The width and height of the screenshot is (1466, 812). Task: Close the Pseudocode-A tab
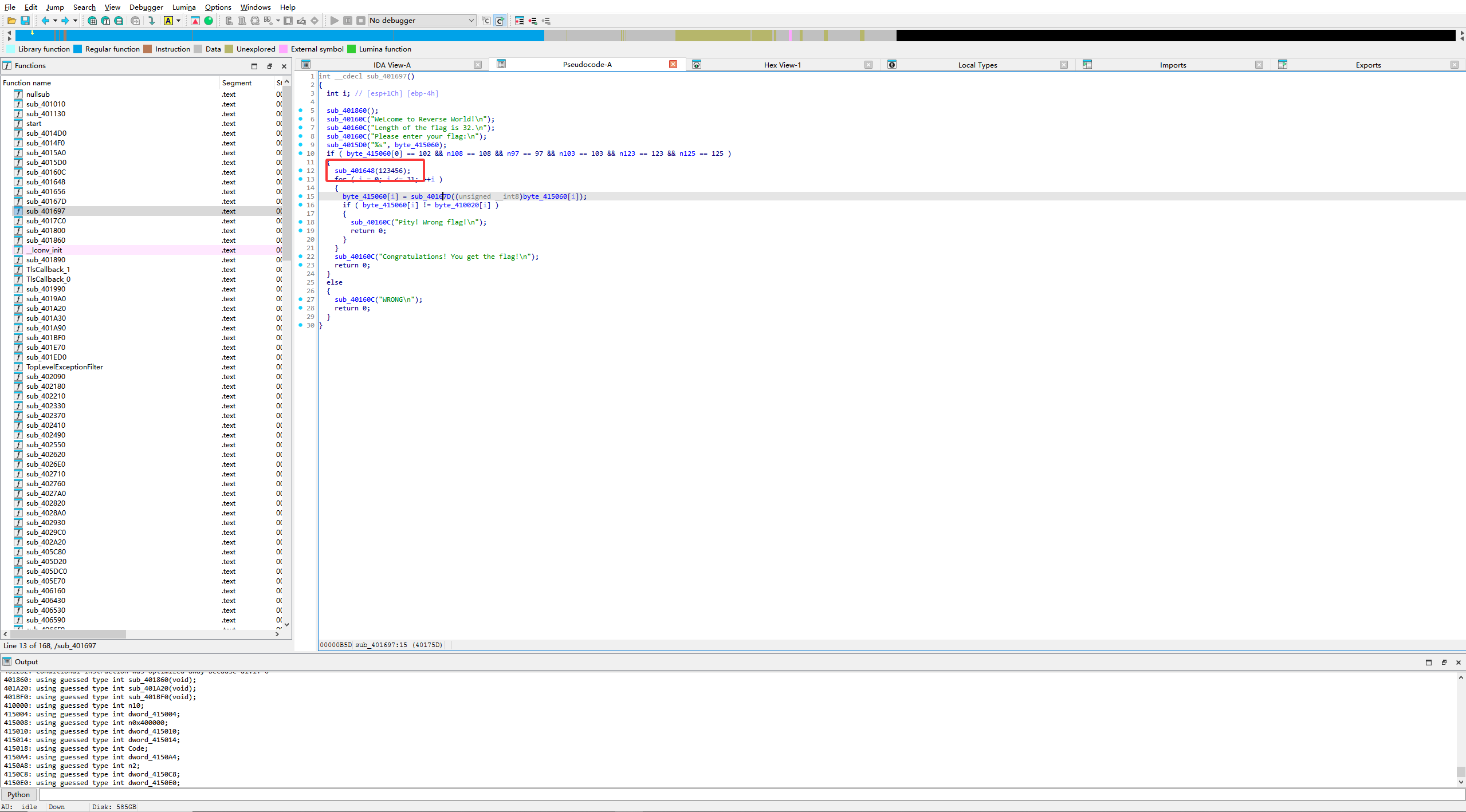tap(673, 64)
